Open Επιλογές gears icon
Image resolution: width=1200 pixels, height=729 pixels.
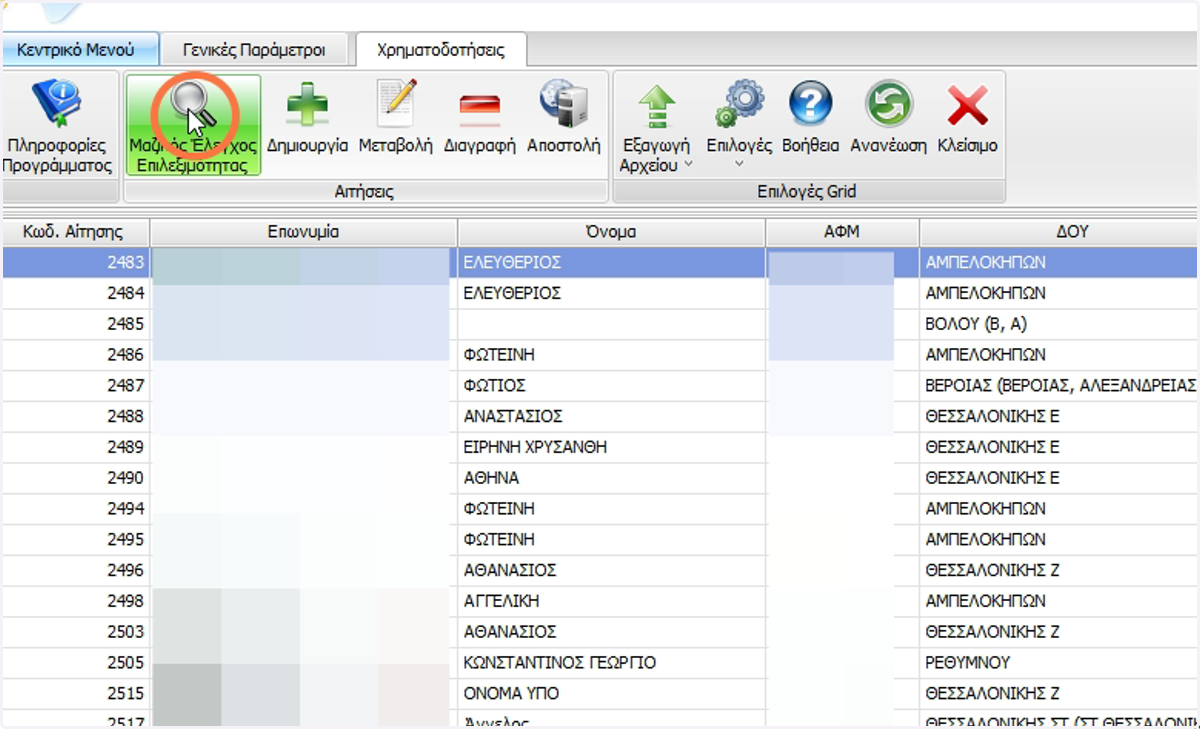click(740, 104)
